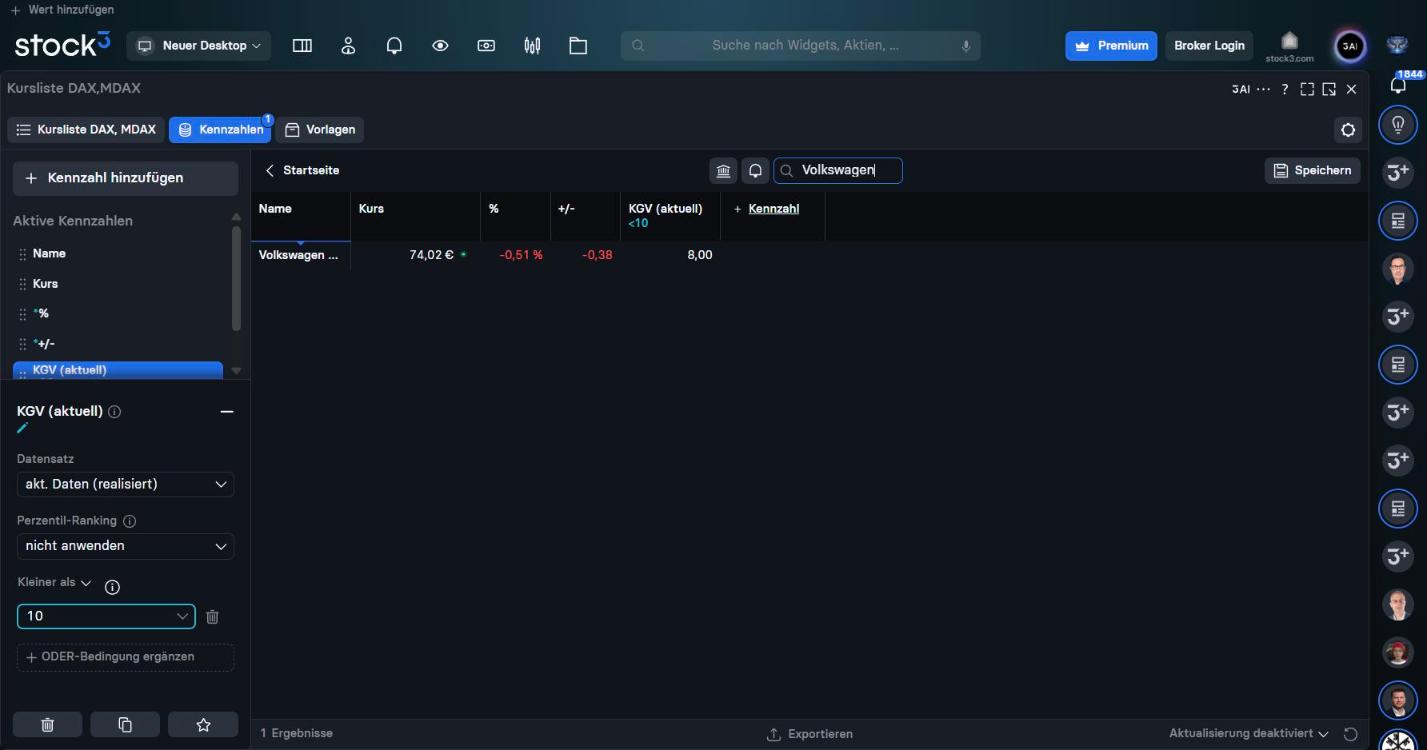Click the lightbulb icon in right sidebar
1427x750 pixels.
point(1398,125)
